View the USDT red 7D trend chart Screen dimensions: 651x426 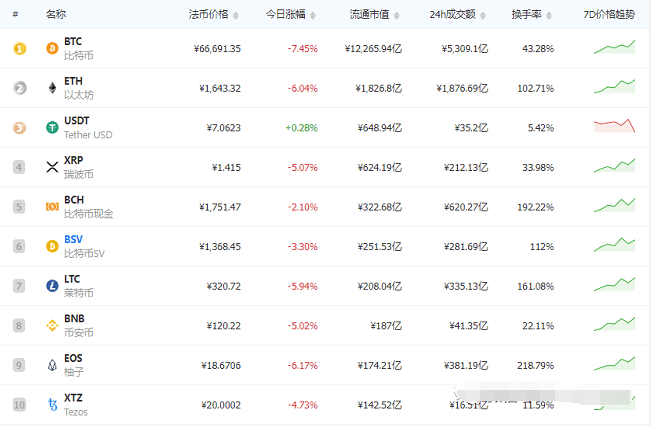click(x=614, y=126)
